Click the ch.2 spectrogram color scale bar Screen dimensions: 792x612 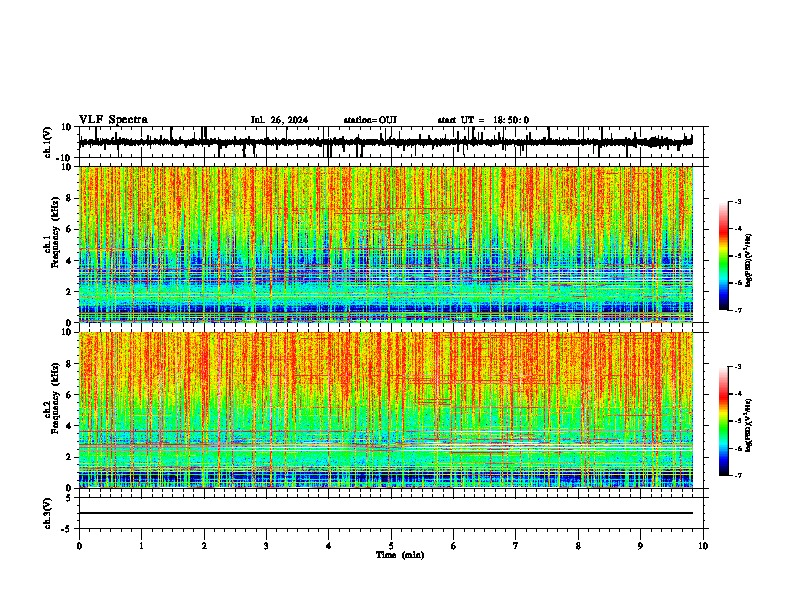tap(723, 421)
